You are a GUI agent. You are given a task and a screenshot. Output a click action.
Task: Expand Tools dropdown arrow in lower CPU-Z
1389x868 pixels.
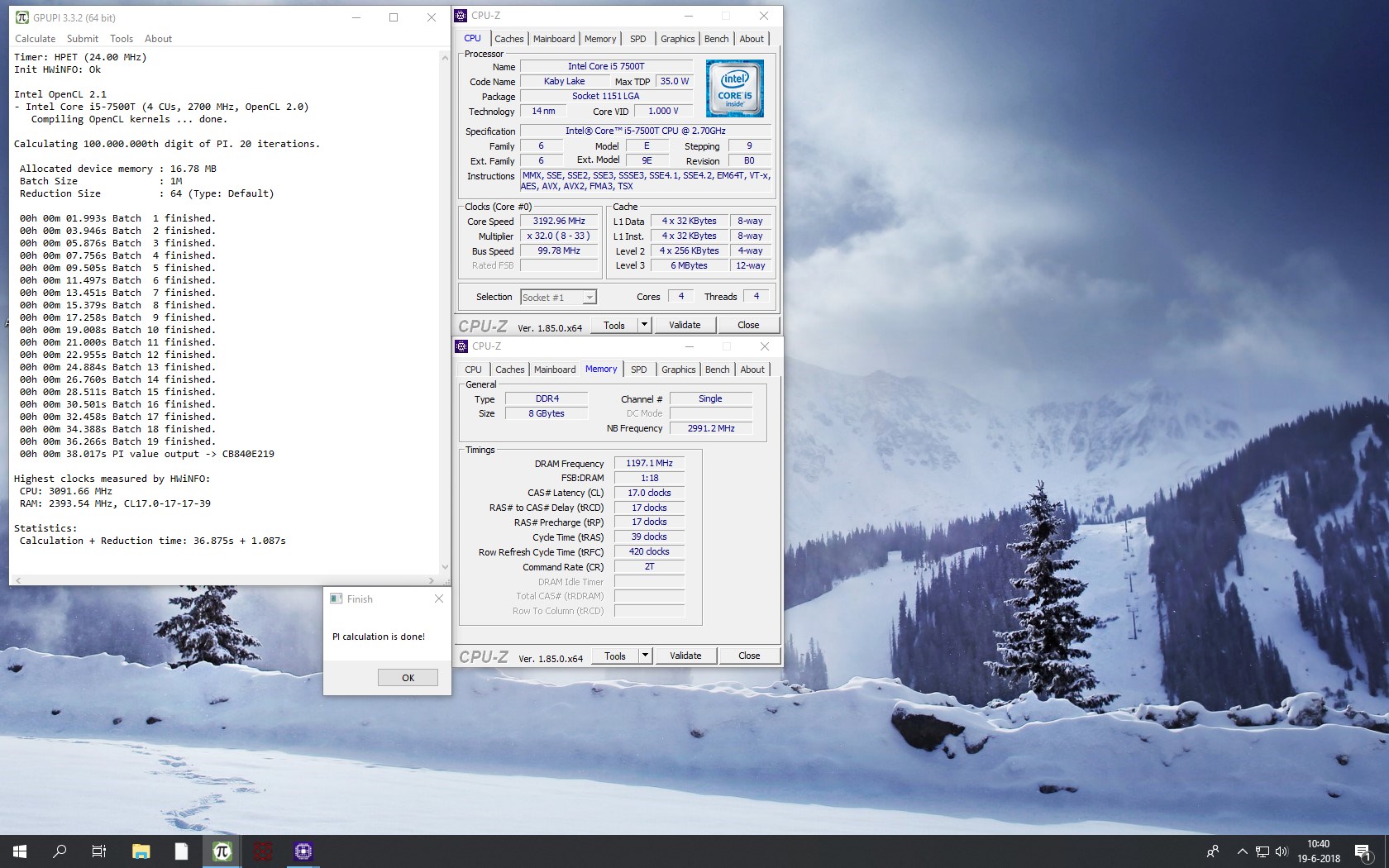click(645, 656)
